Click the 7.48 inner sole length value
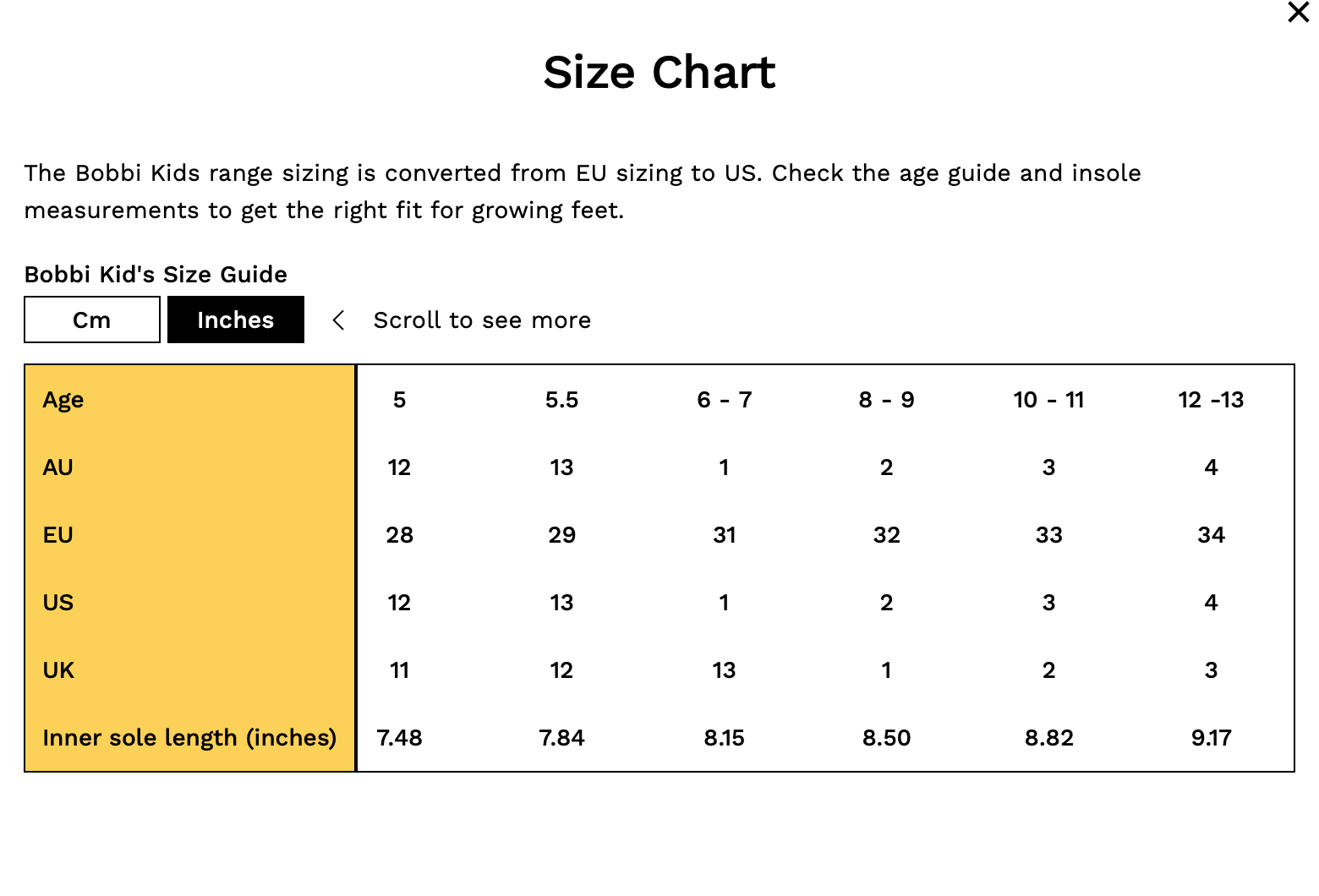This screenshot has width=1319, height=896. click(x=399, y=738)
